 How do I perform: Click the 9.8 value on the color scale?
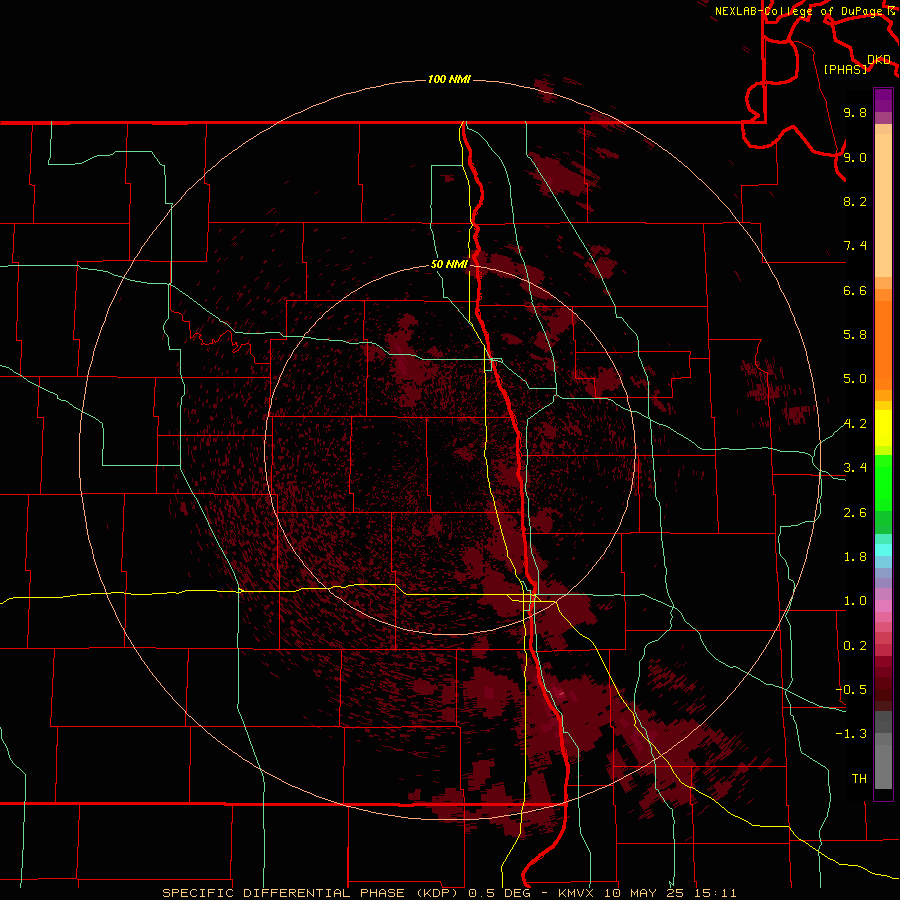coord(855,112)
